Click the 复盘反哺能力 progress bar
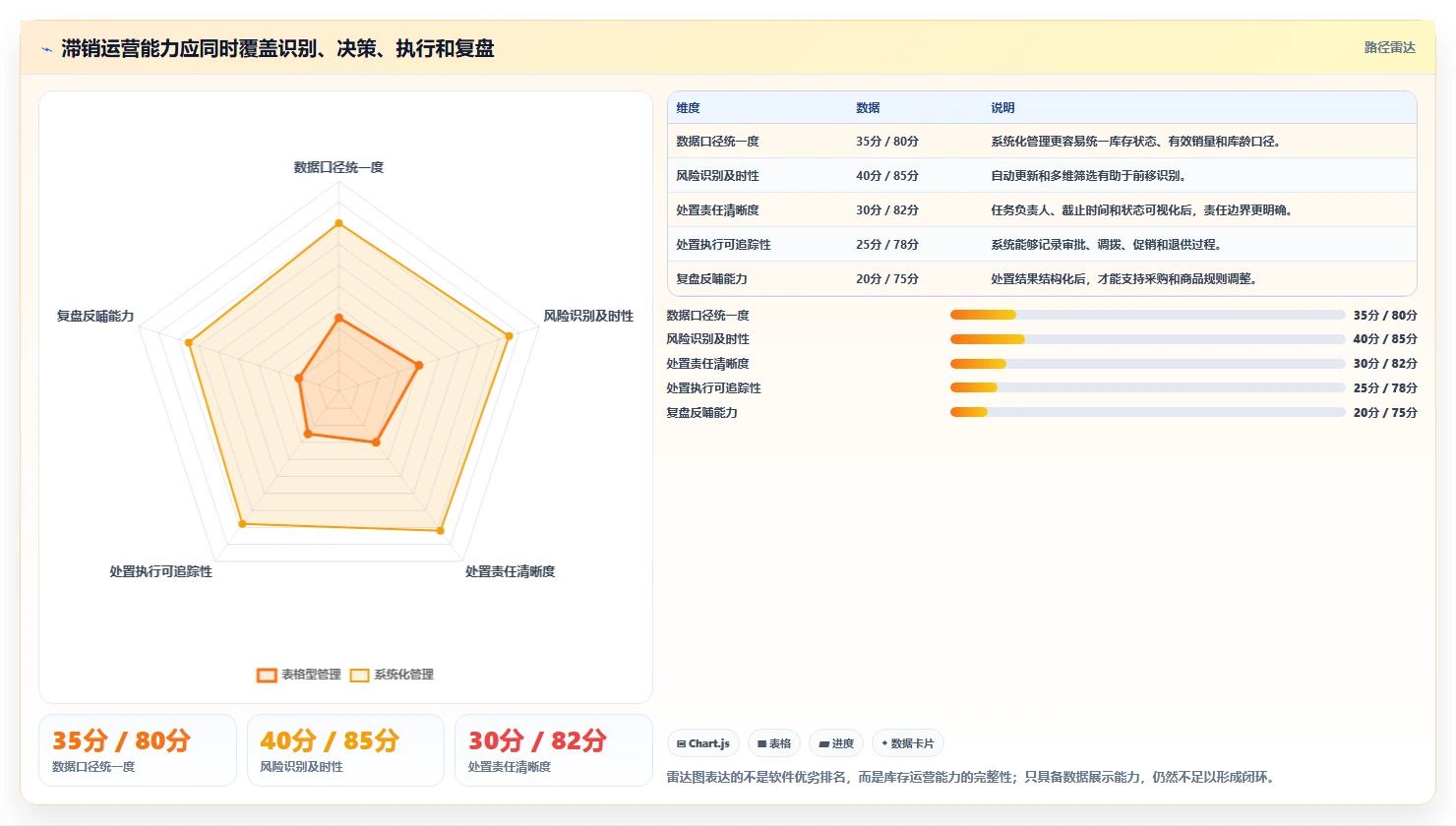 pos(1147,412)
